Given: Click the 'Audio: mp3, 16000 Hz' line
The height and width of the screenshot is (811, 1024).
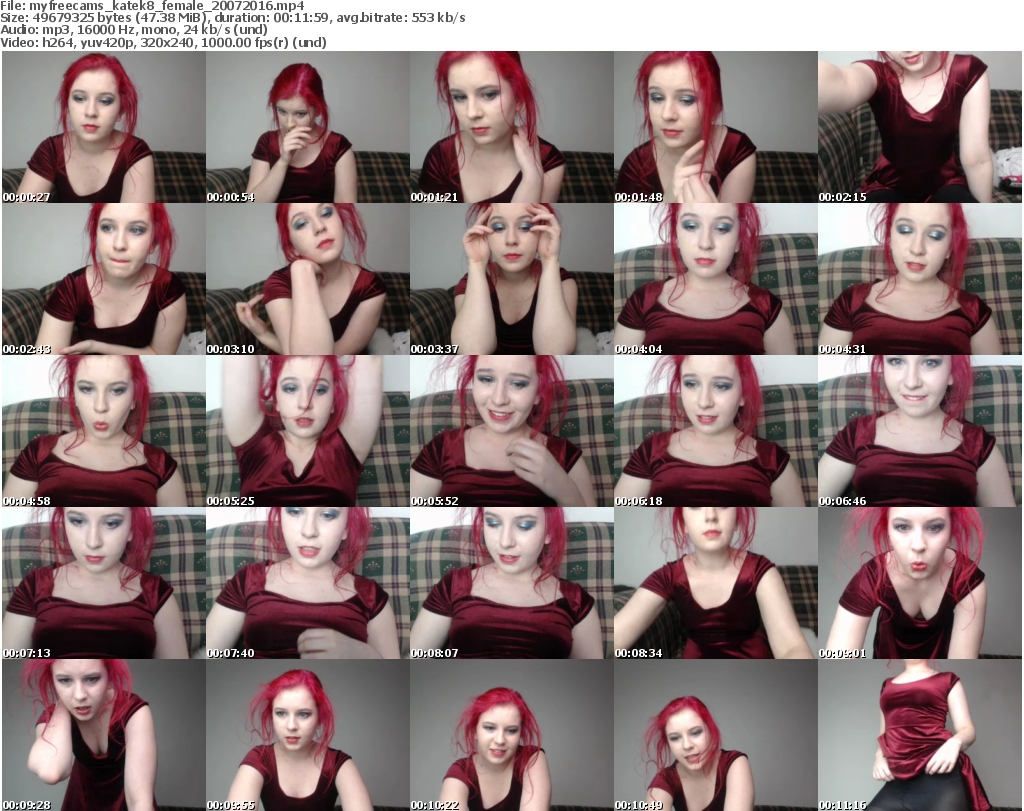Looking at the screenshot, I should point(134,30).
